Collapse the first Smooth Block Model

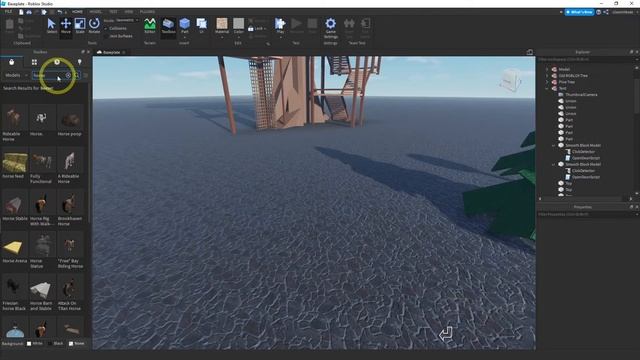click(554, 145)
